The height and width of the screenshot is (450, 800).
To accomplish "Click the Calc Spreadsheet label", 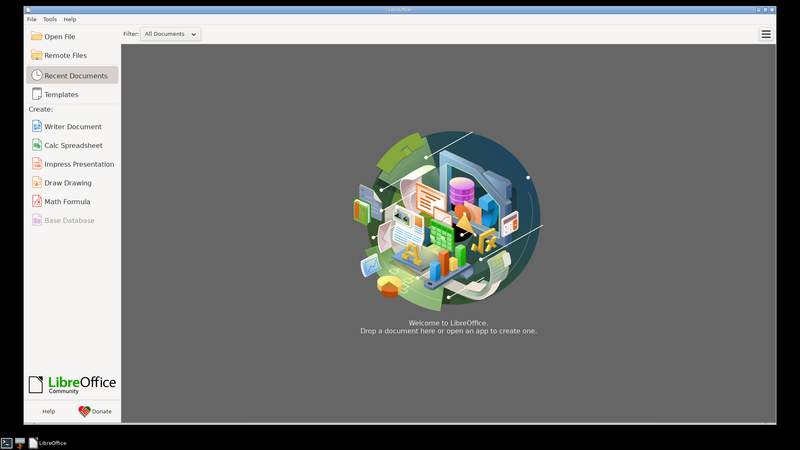I will point(73,145).
